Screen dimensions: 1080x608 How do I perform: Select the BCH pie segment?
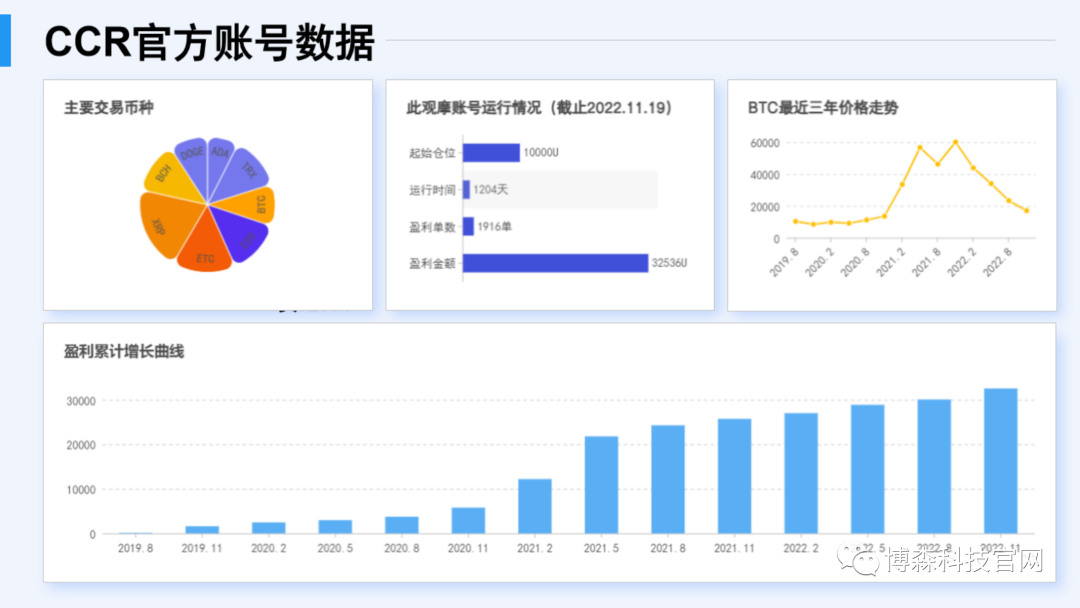coord(163,171)
